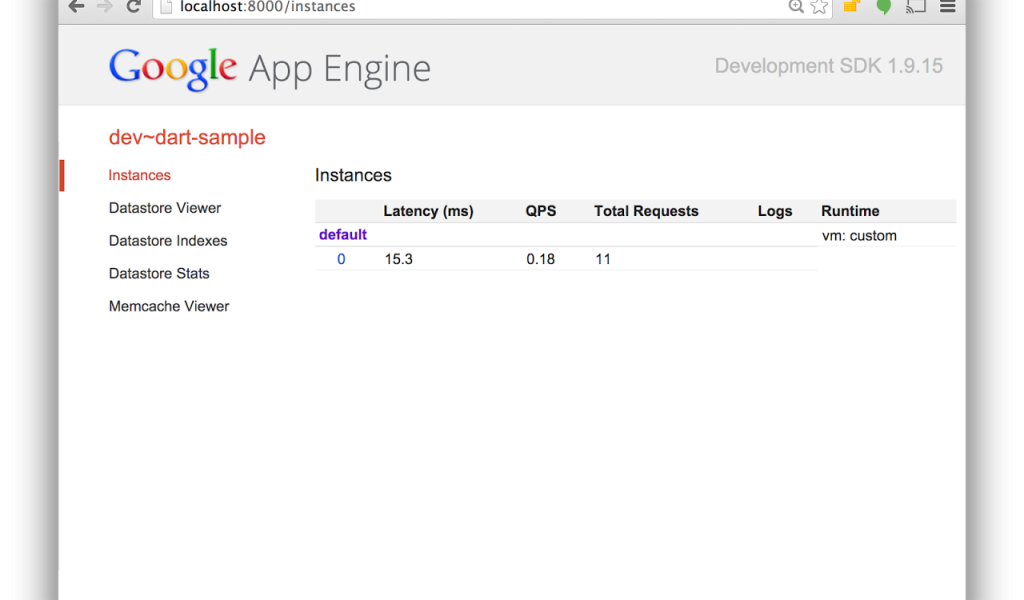Click the Latency (ms) column header
Screen dimensions: 1024x600
pos(428,211)
